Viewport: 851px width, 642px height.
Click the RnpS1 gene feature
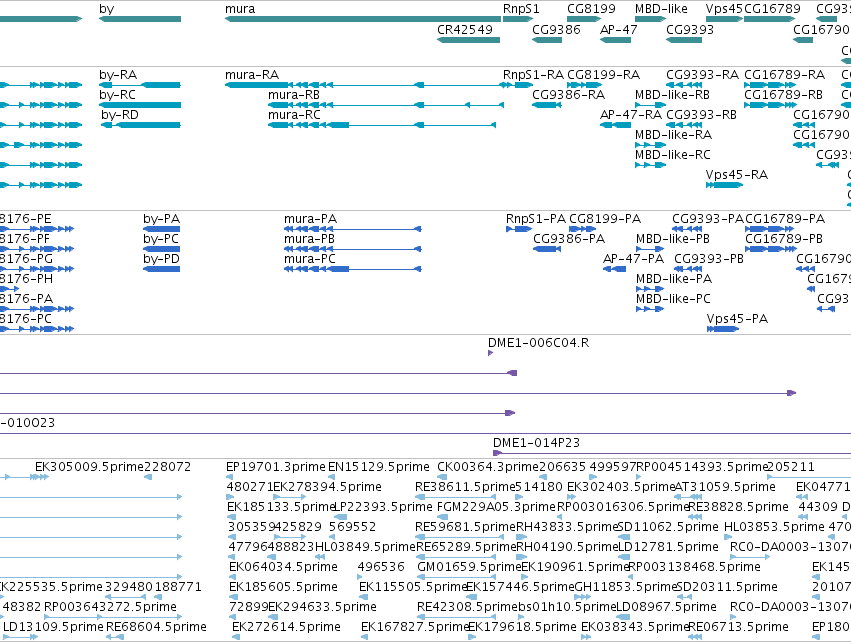point(518,19)
